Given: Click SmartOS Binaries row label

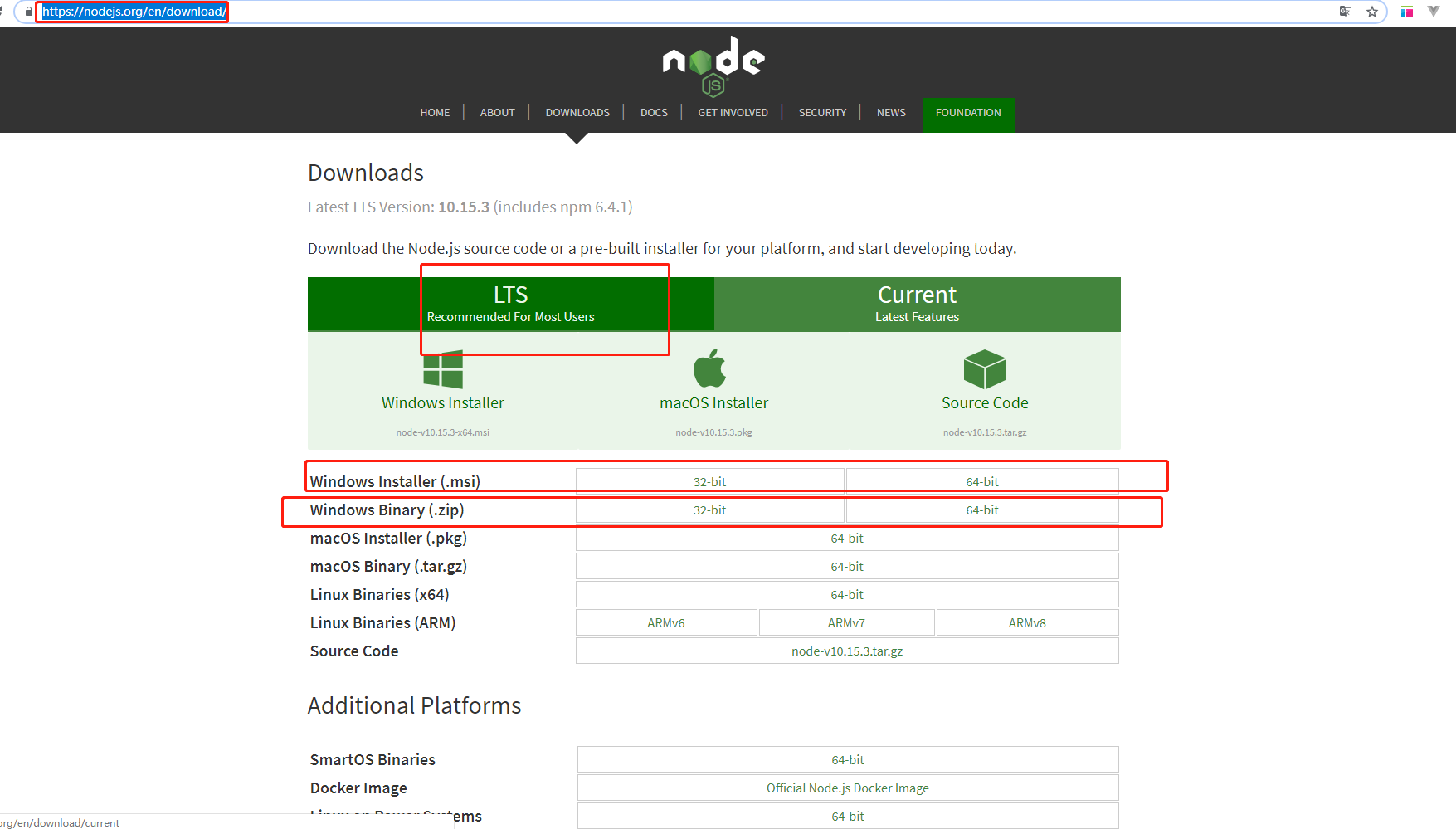Looking at the screenshot, I should [373, 759].
